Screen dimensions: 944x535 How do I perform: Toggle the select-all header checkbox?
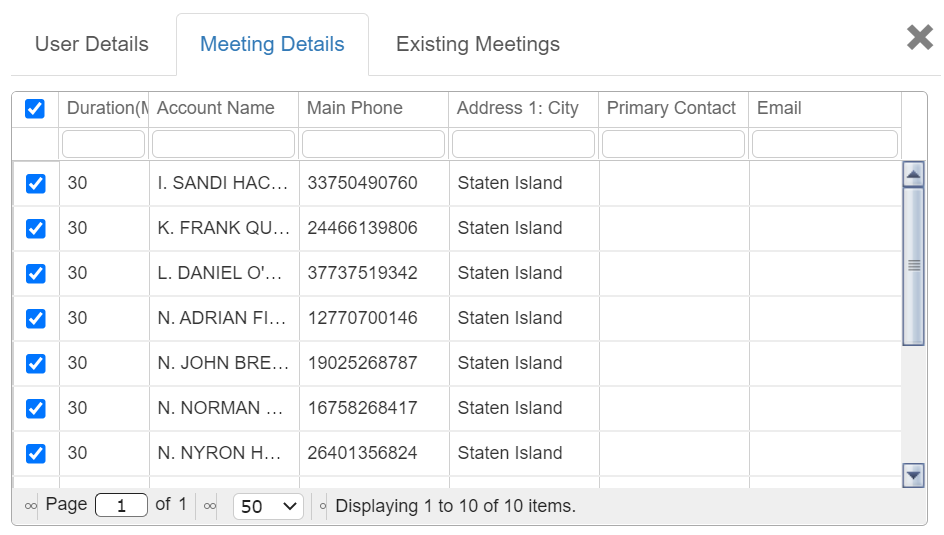(x=35, y=109)
